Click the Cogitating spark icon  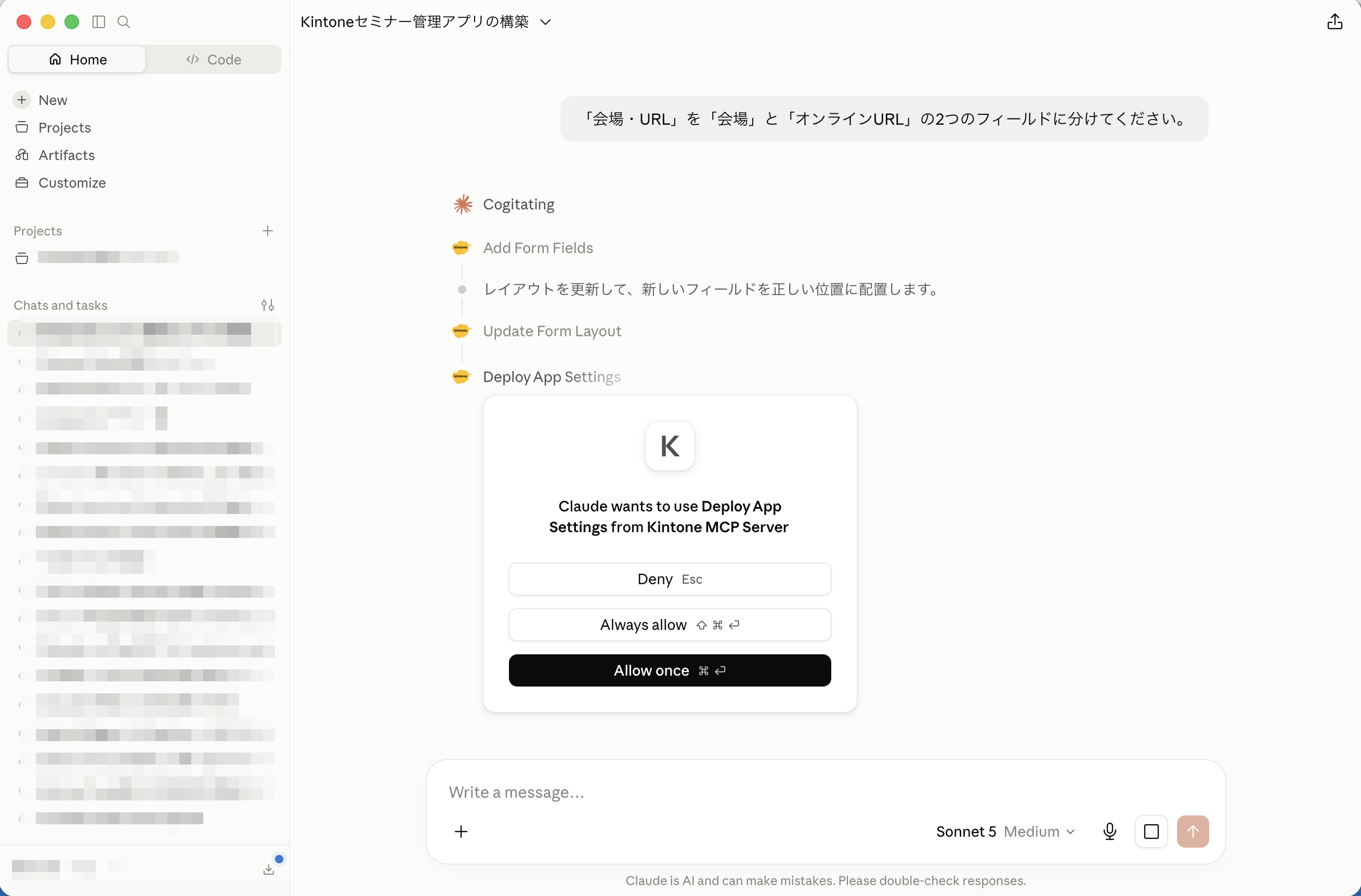click(x=463, y=204)
